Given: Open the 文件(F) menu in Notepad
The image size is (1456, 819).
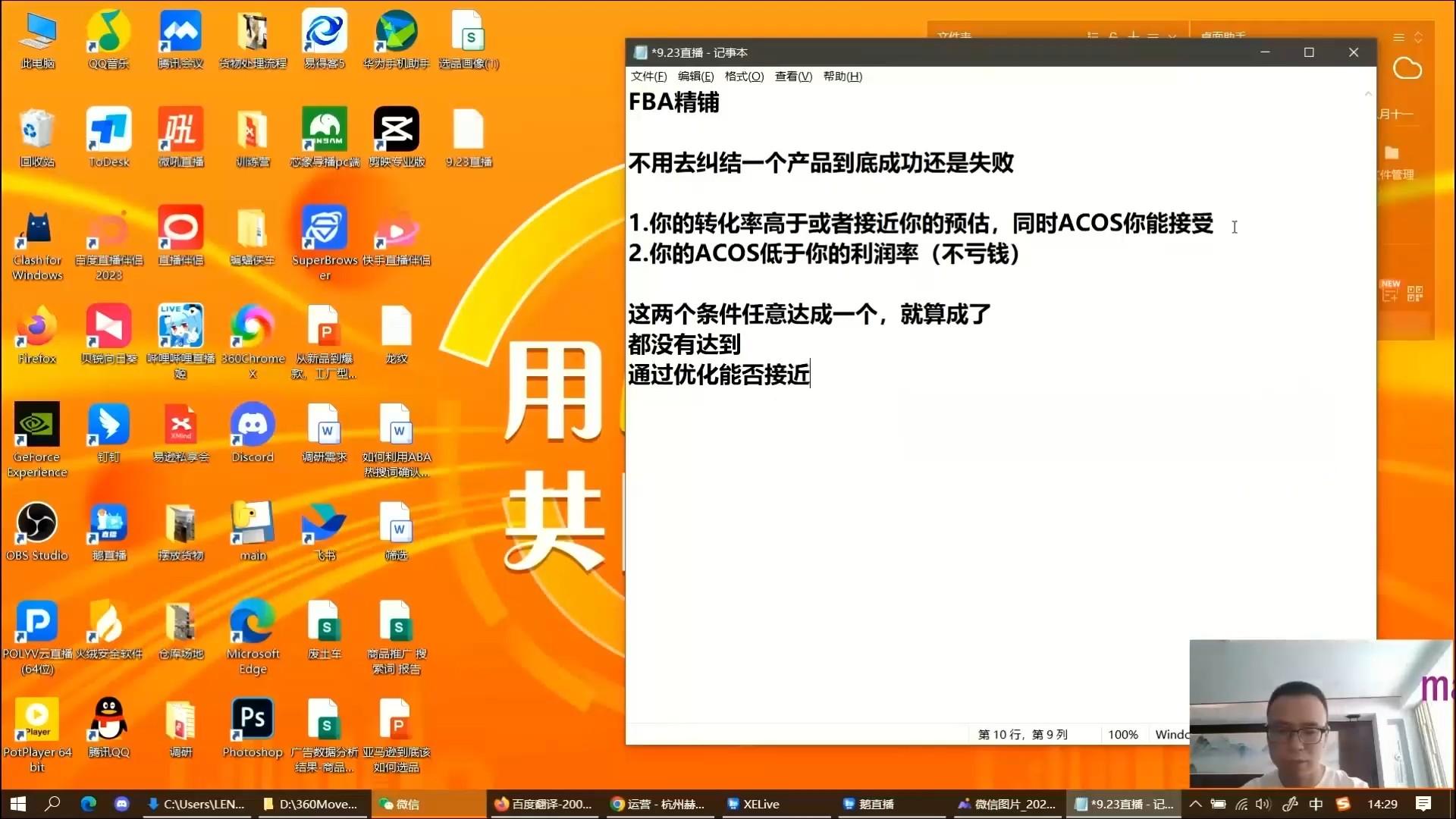Looking at the screenshot, I should [648, 77].
